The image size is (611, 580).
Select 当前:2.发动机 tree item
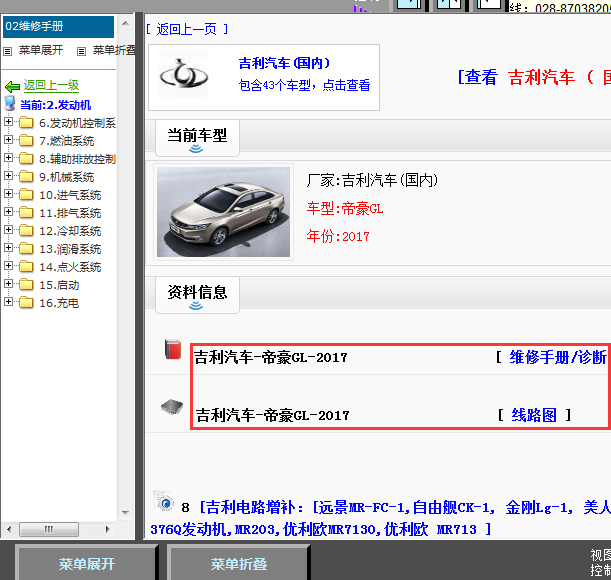point(55,105)
